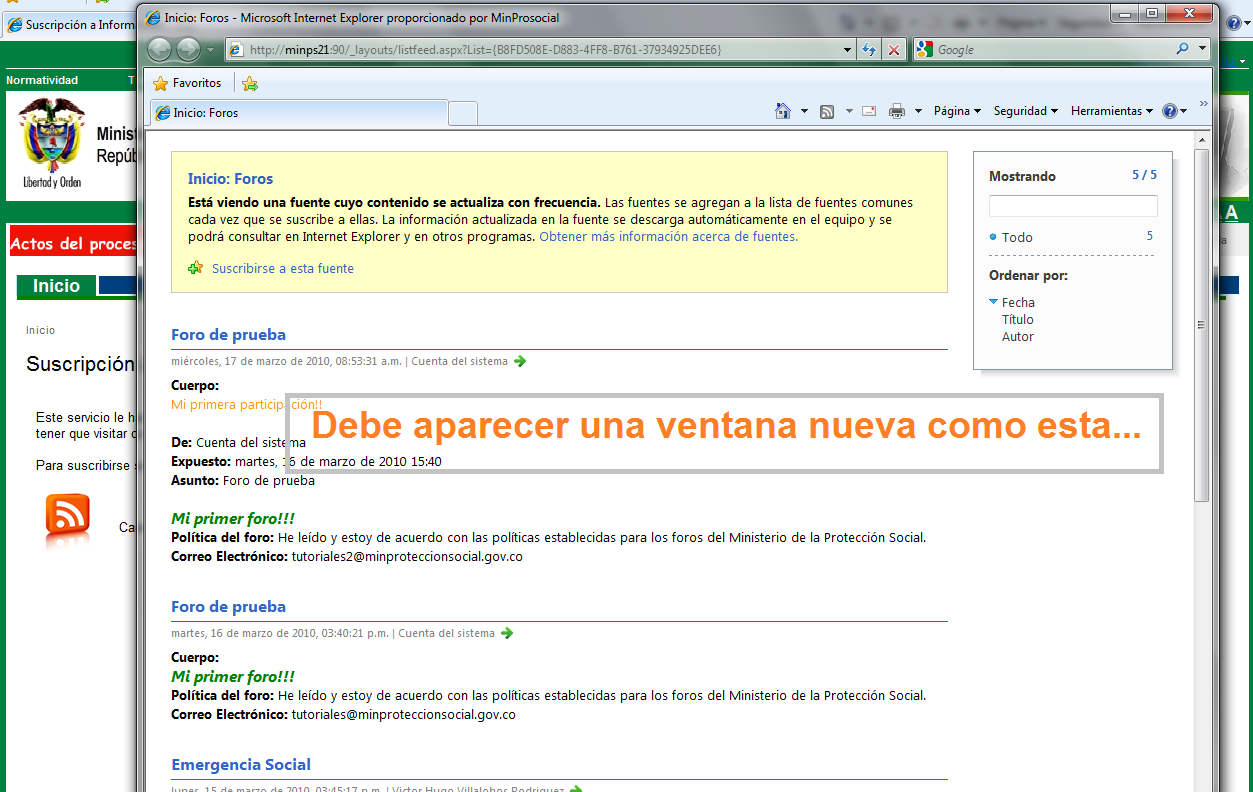Viewport: 1253px width, 792px height.
Task: Open the address bar history dropdown
Action: coord(847,49)
